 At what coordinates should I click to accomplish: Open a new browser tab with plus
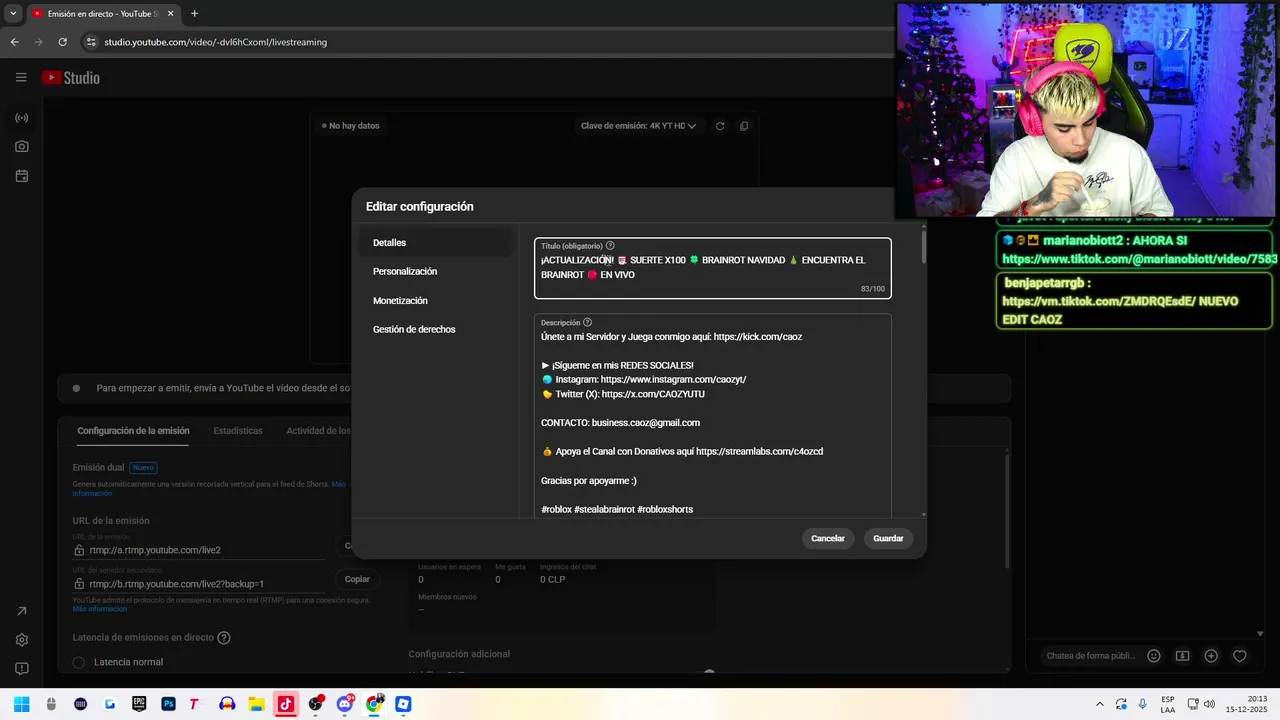click(x=194, y=14)
